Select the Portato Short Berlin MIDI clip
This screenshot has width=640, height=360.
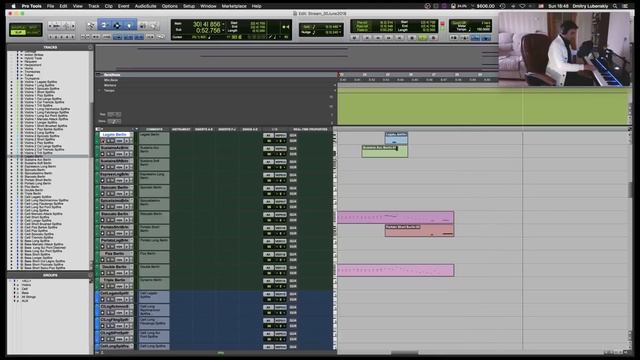(x=419, y=230)
